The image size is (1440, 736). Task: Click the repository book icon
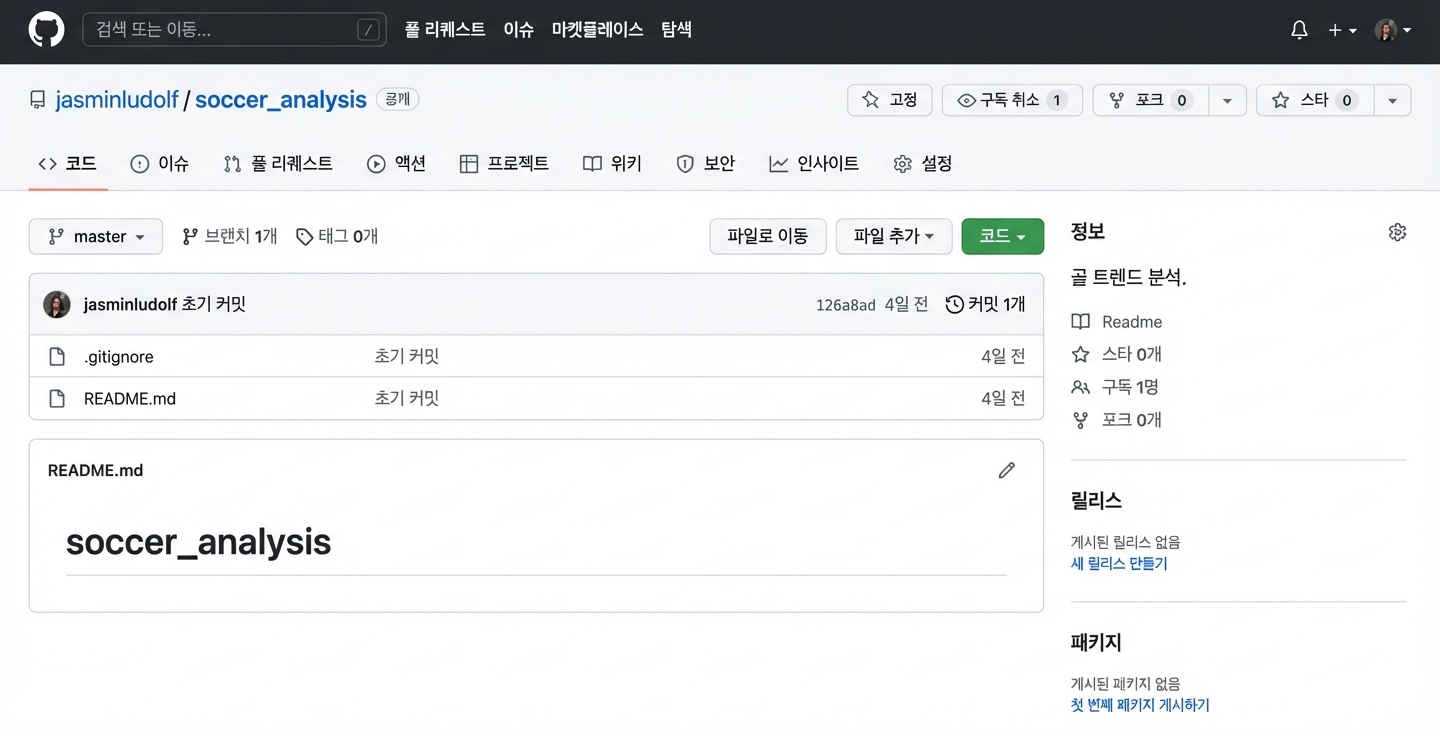click(38, 100)
